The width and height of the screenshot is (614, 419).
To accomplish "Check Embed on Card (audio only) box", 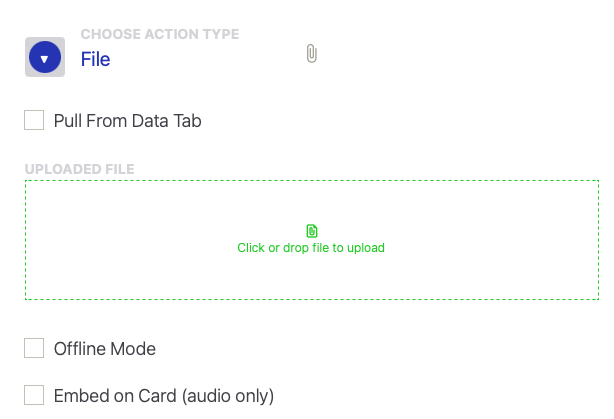I will pos(34,395).
